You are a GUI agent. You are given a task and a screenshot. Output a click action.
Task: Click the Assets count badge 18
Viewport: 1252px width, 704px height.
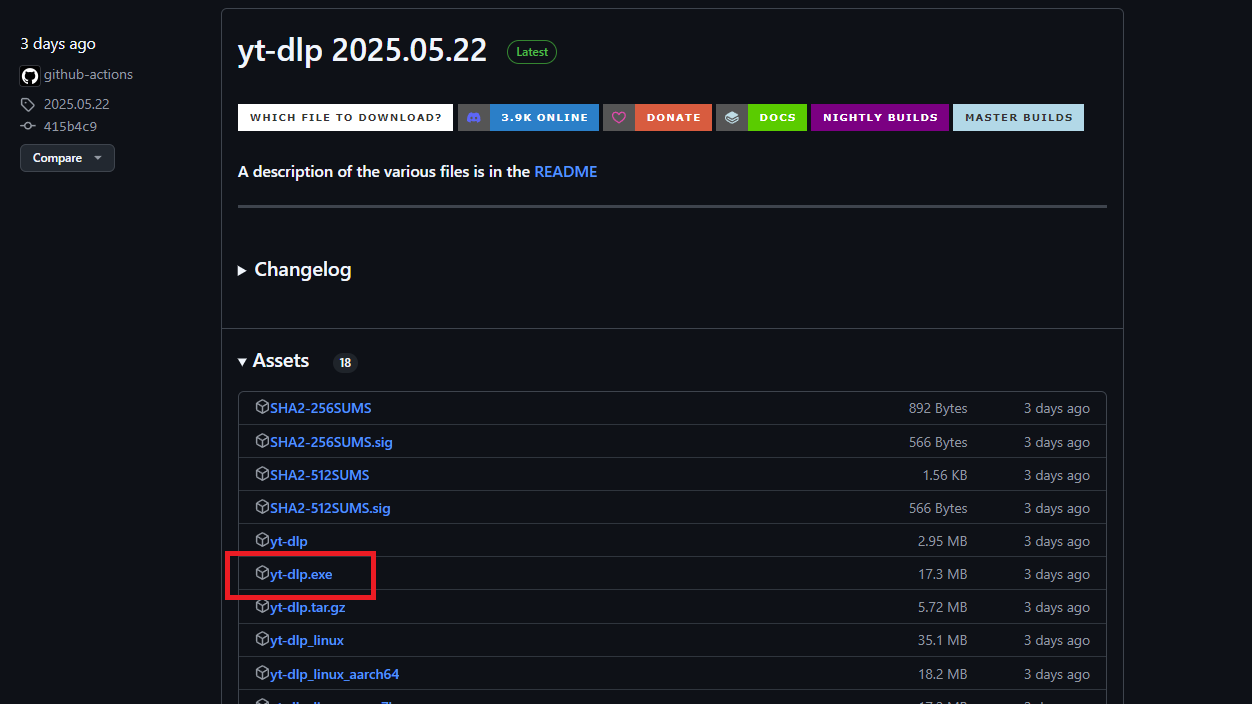[x=345, y=363]
